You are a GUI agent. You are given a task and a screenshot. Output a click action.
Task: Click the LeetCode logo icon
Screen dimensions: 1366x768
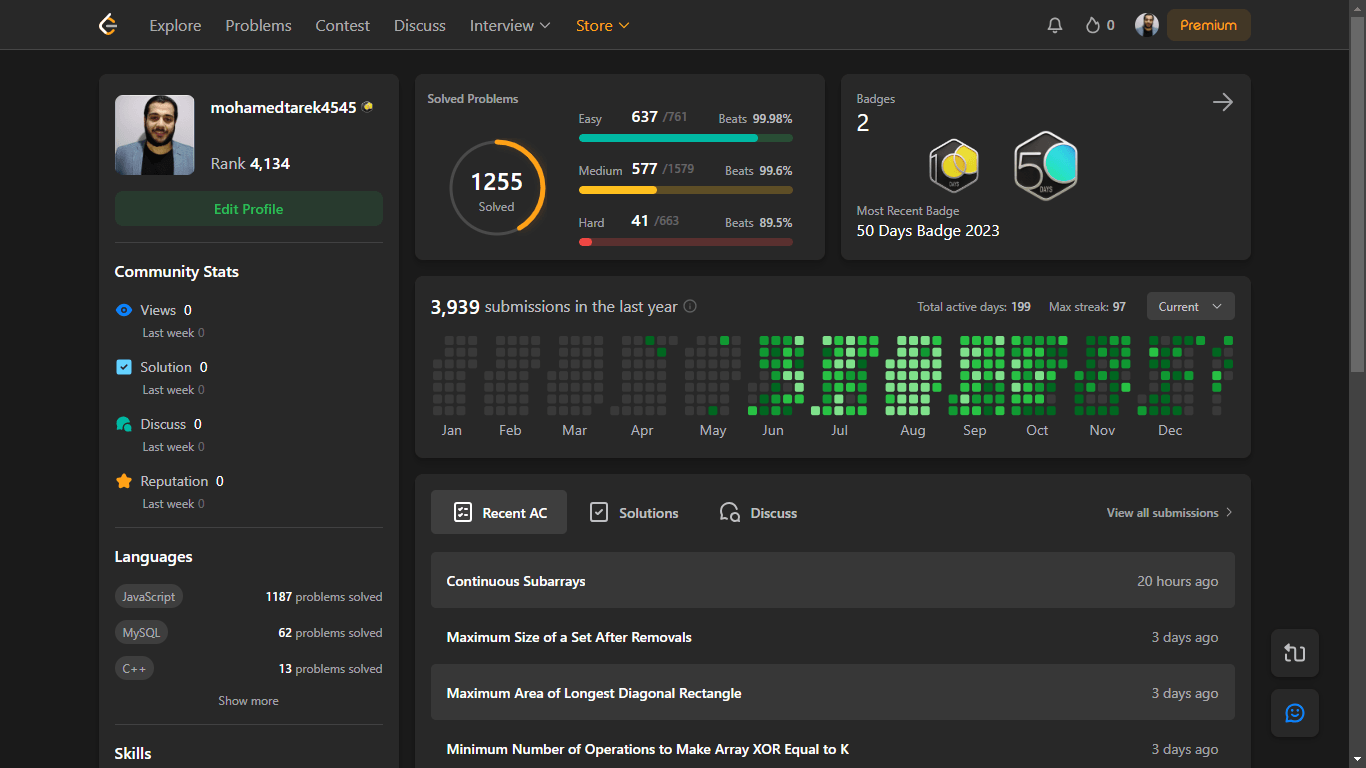pos(108,25)
